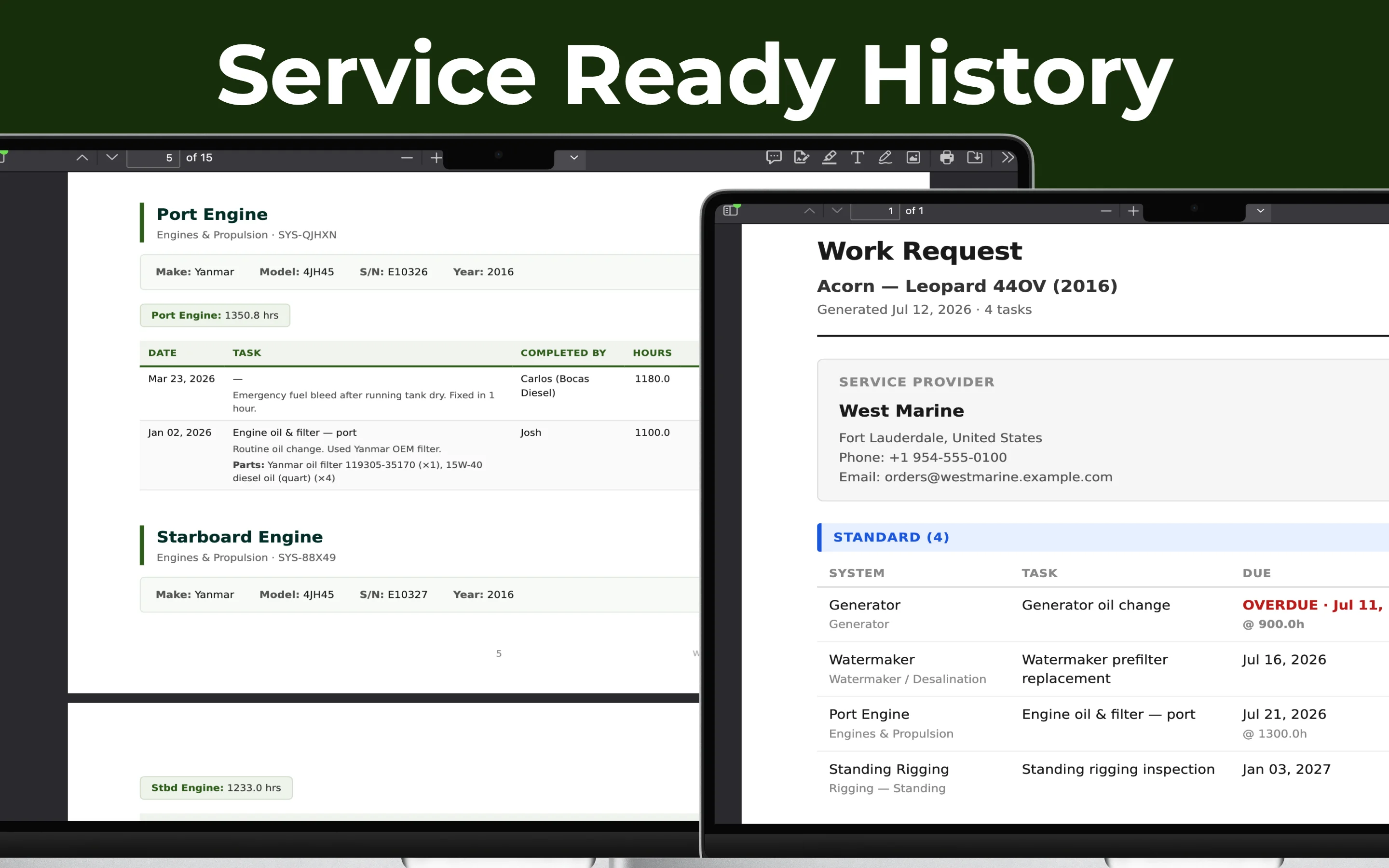Click the Starboard Engine heading
Screen dimensions: 1389x868
(239, 537)
